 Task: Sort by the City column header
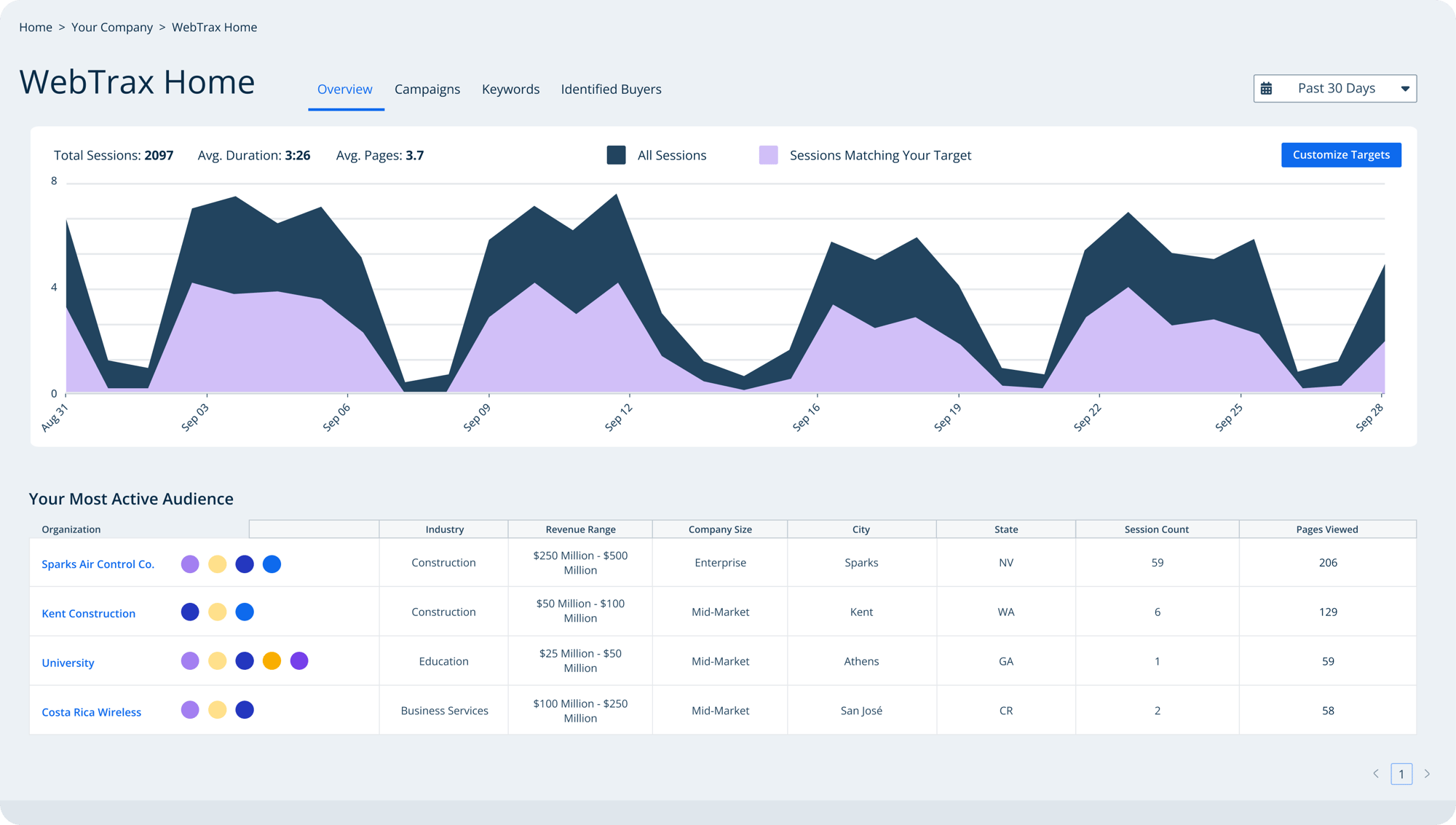(x=861, y=529)
